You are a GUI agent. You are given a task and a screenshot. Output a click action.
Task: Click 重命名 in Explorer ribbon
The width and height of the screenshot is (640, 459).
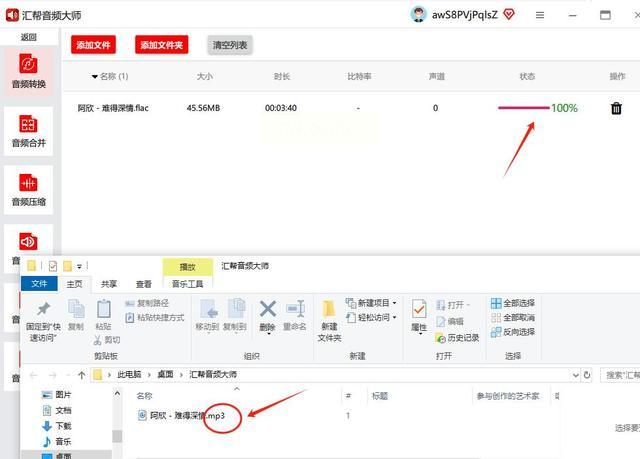295,315
